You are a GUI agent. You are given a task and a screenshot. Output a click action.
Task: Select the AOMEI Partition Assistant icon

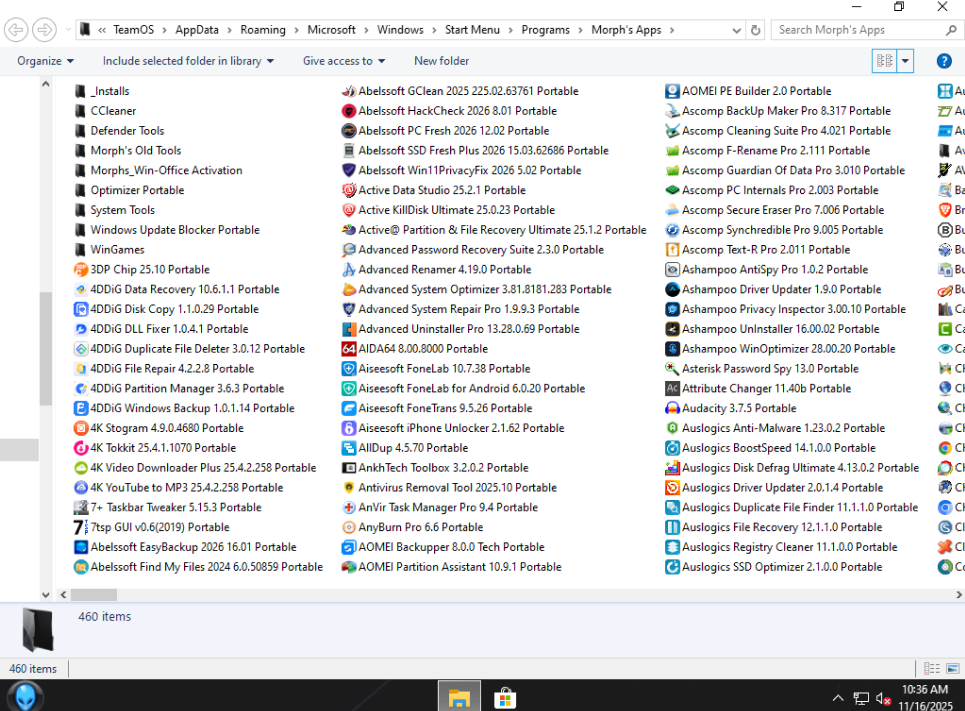pos(349,567)
